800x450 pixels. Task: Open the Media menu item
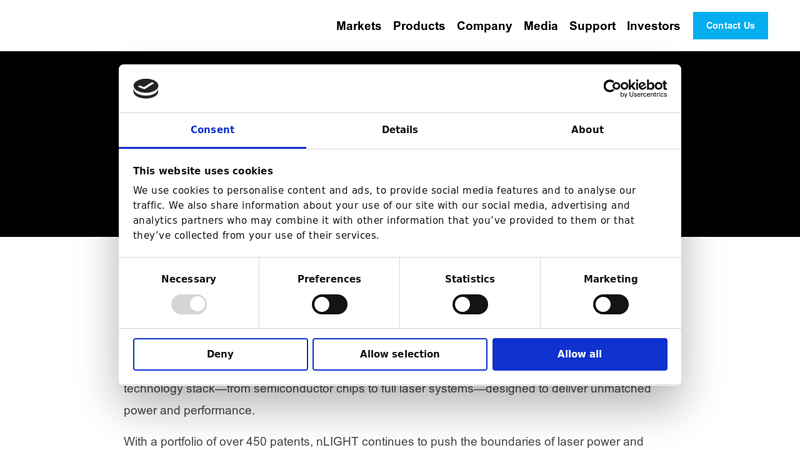(540, 26)
